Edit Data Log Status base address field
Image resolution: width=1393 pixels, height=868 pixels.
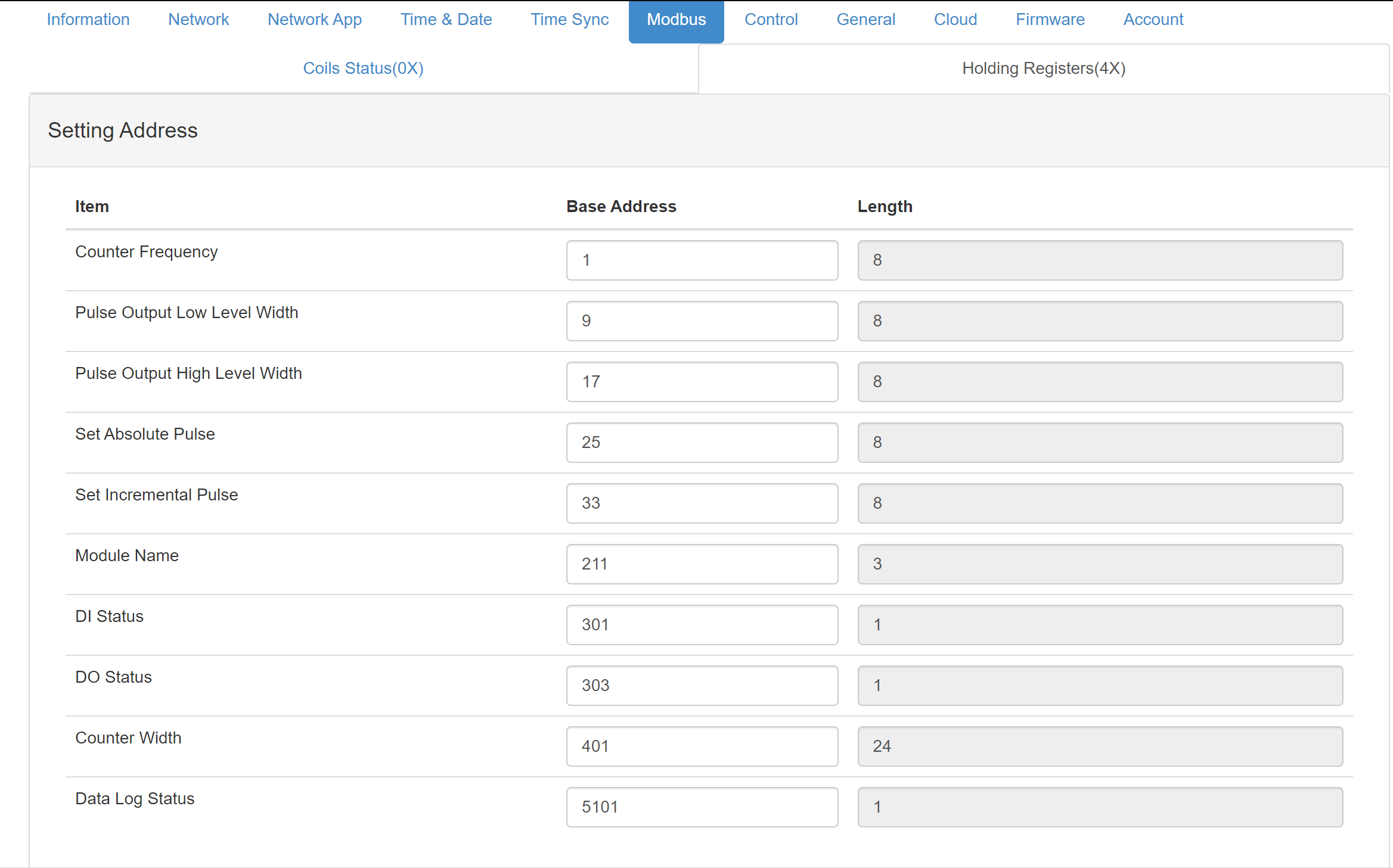tap(702, 807)
